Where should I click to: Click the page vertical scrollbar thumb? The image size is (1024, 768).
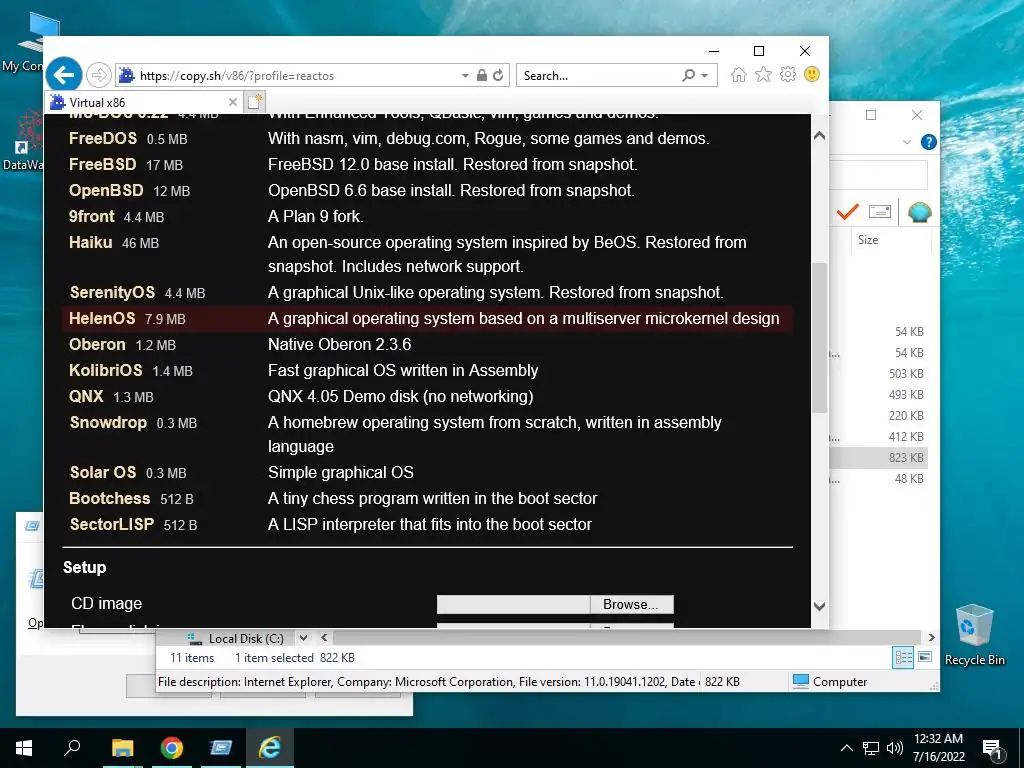(x=820, y=338)
